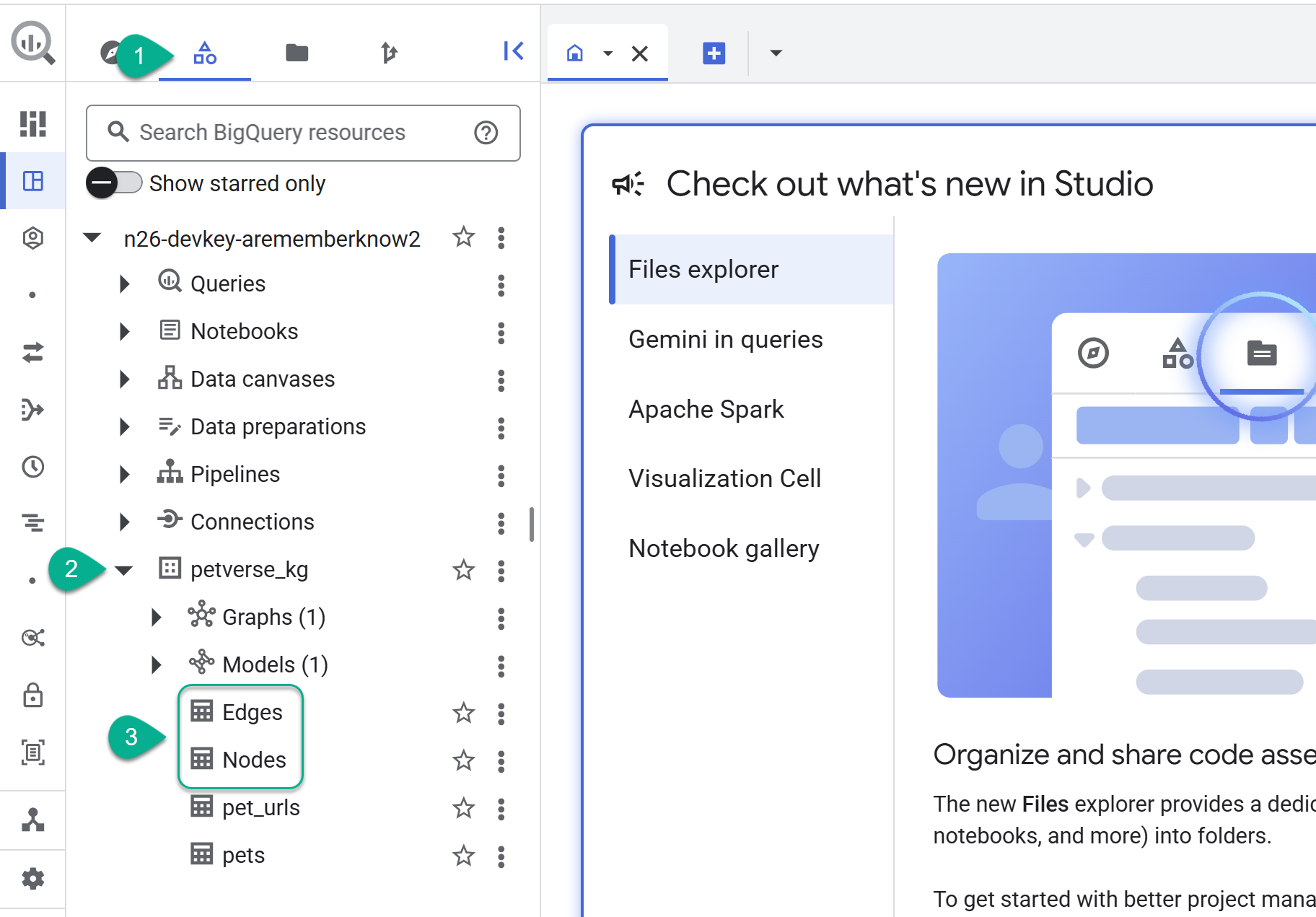Open the scheduled queries clock icon
The height and width of the screenshot is (917, 1316).
click(x=32, y=467)
